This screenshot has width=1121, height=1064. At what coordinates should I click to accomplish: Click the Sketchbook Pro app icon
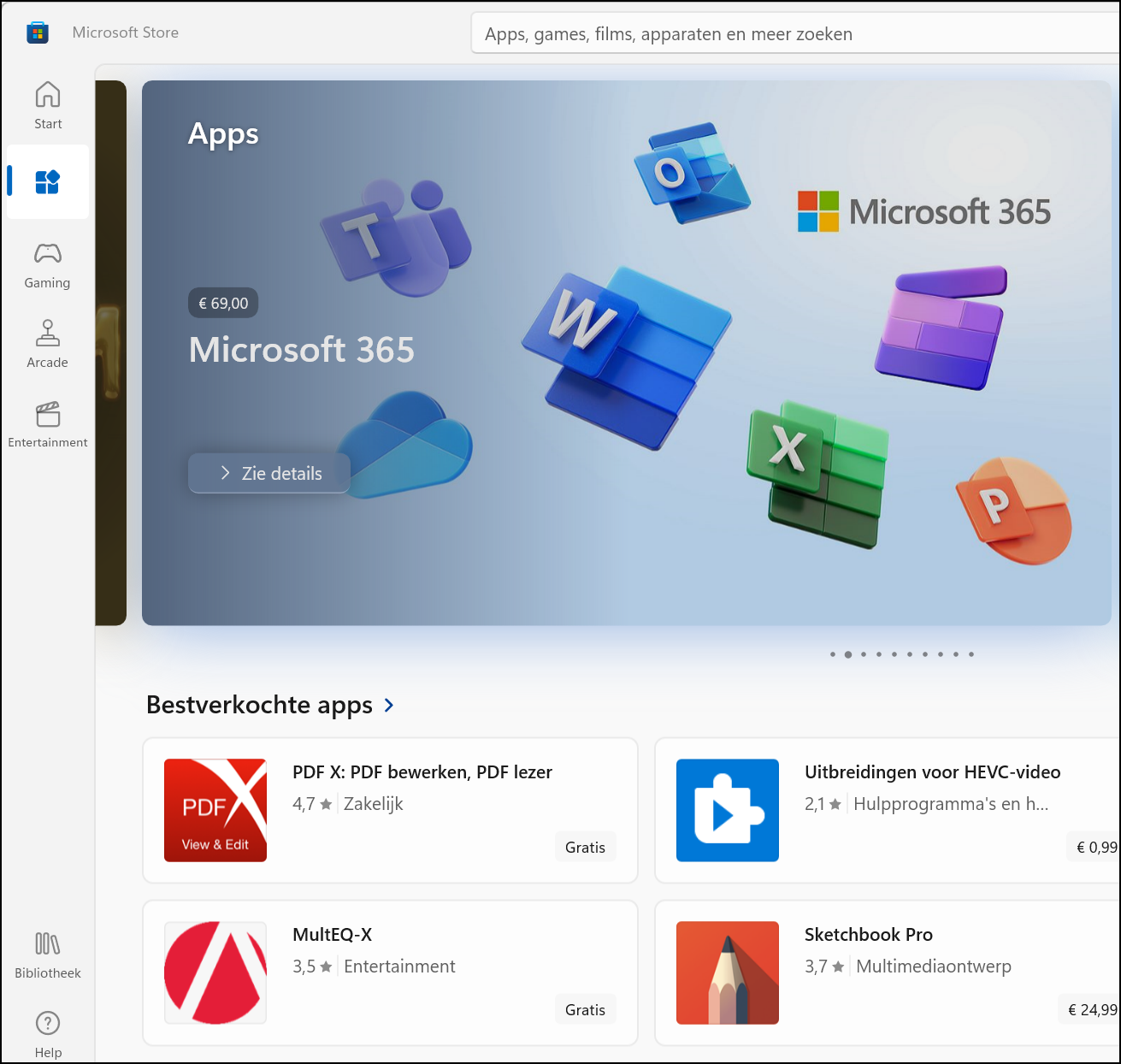pos(728,972)
